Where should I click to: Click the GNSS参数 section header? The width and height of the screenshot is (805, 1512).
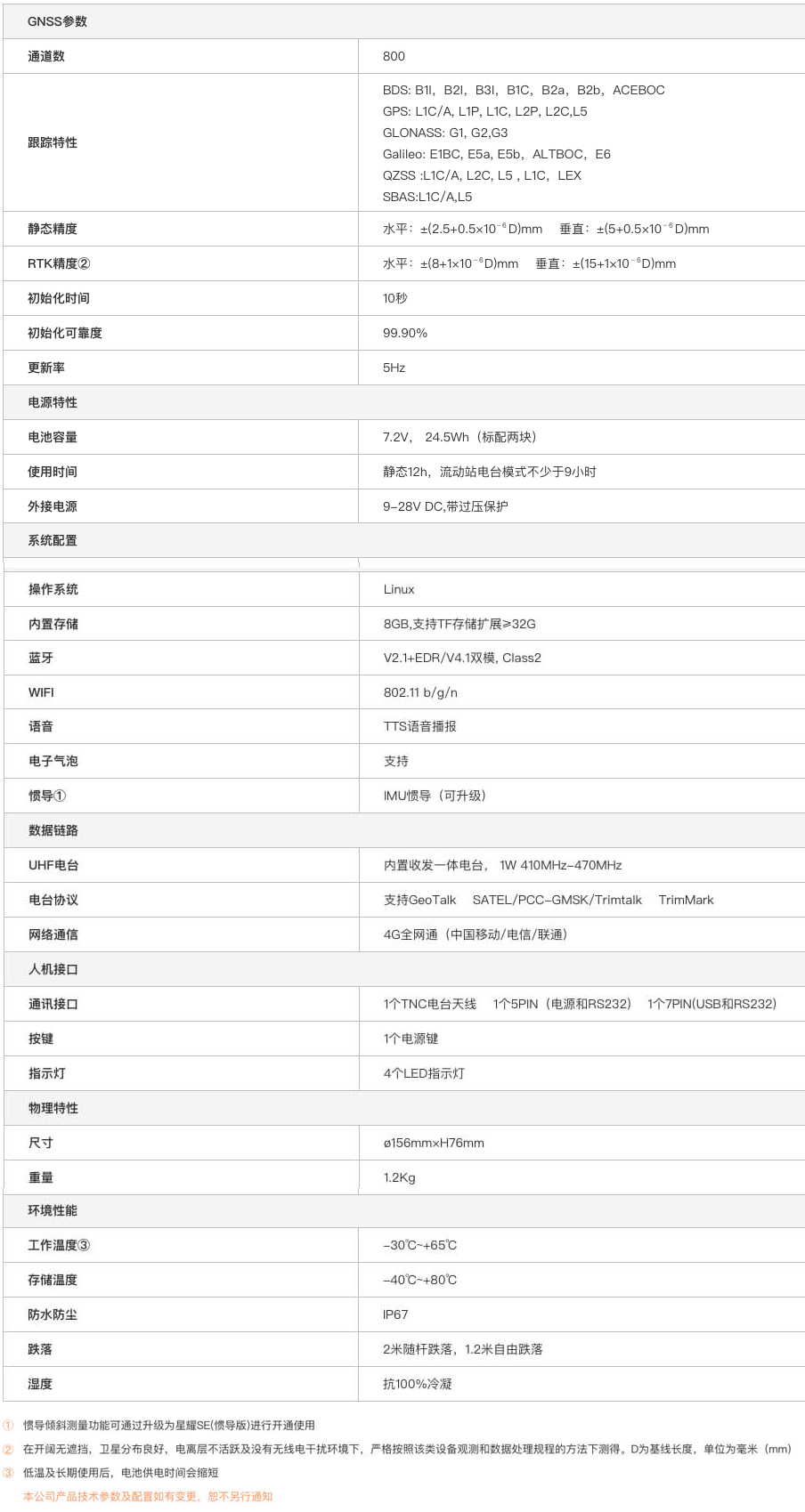click(x=57, y=21)
